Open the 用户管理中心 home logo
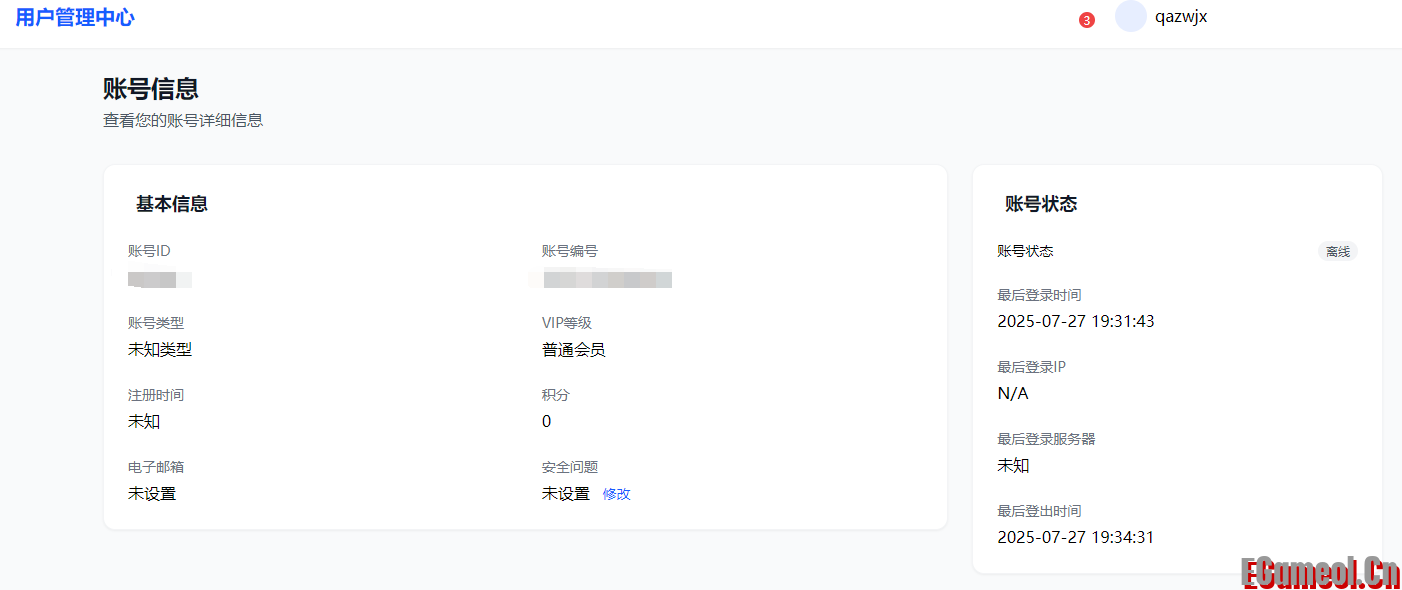The image size is (1402, 590). (x=75, y=16)
